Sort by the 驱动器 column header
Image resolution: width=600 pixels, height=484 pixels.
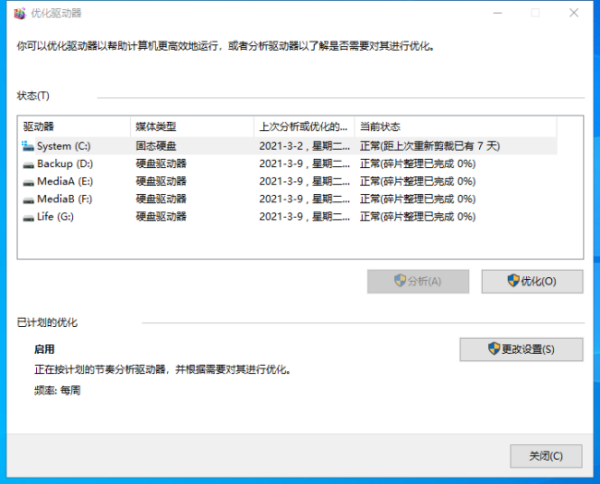coord(74,126)
